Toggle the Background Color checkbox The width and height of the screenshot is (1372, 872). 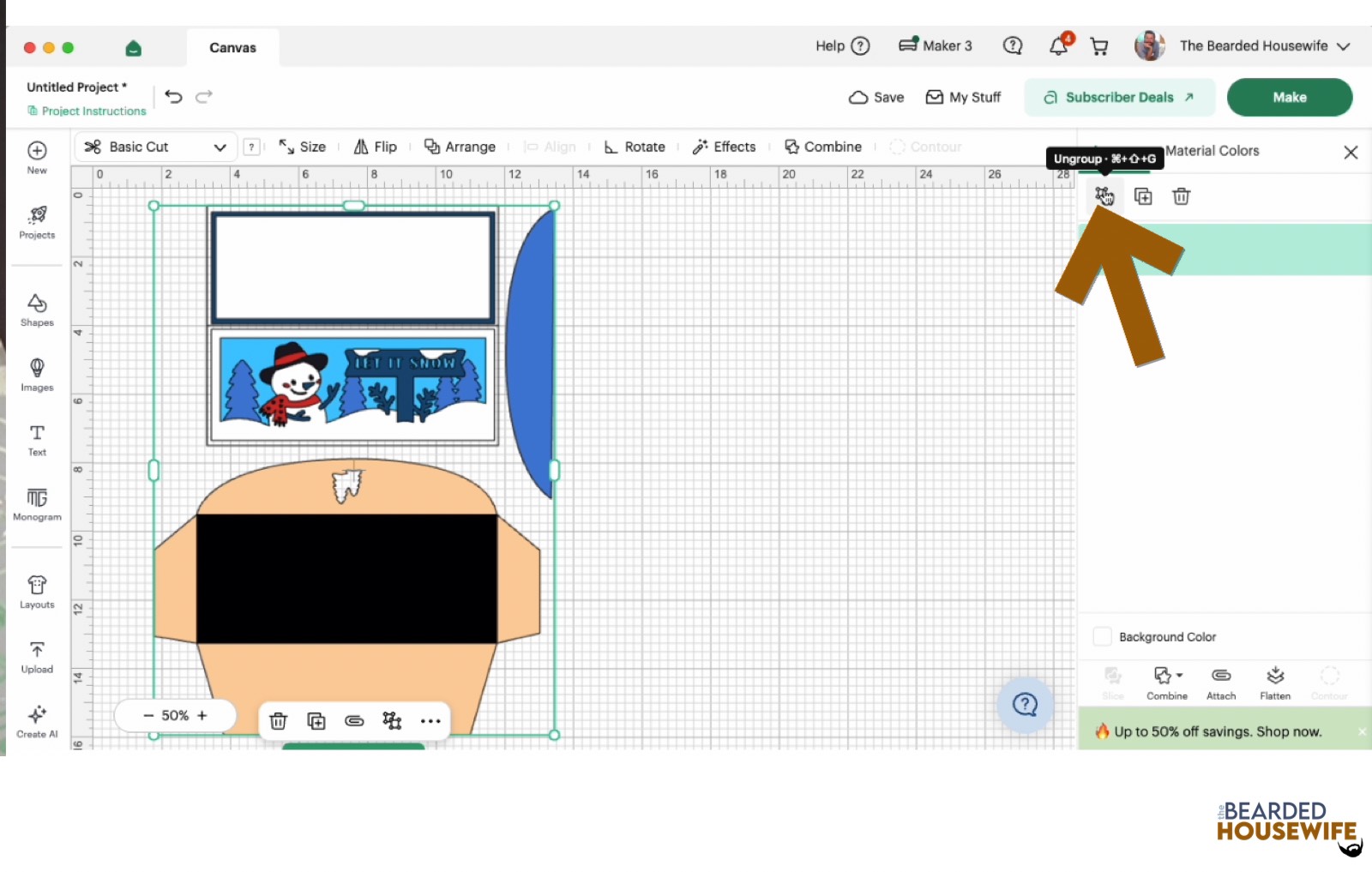pyautogui.click(x=1102, y=636)
